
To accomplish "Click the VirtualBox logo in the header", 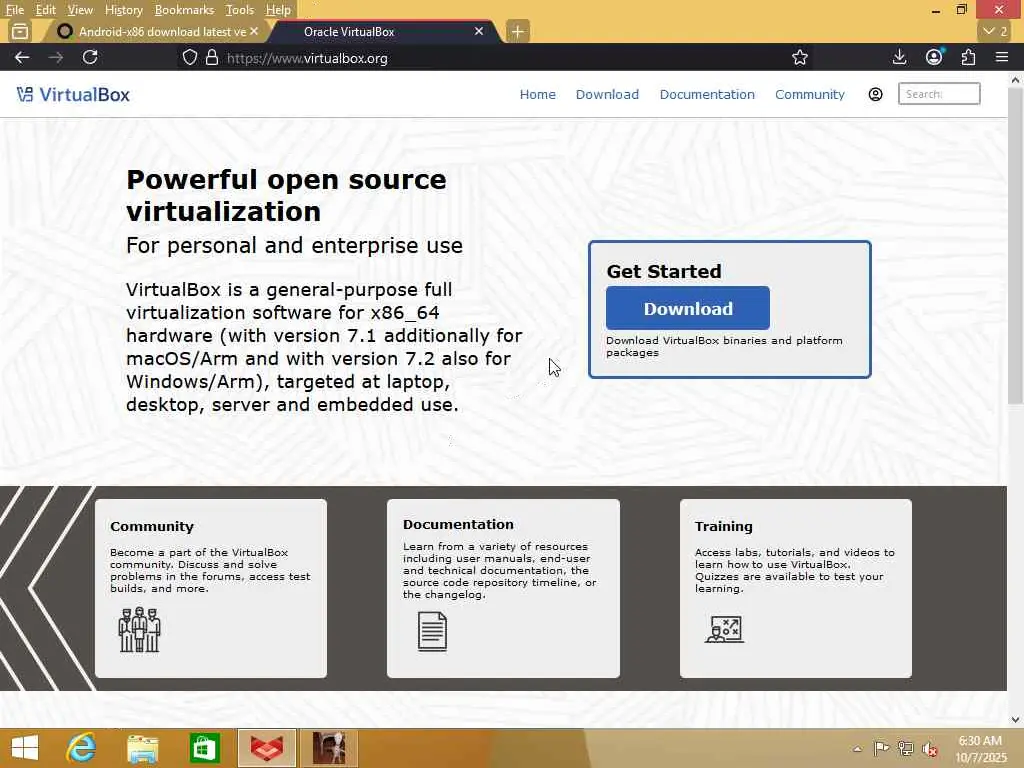I will [x=73, y=95].
